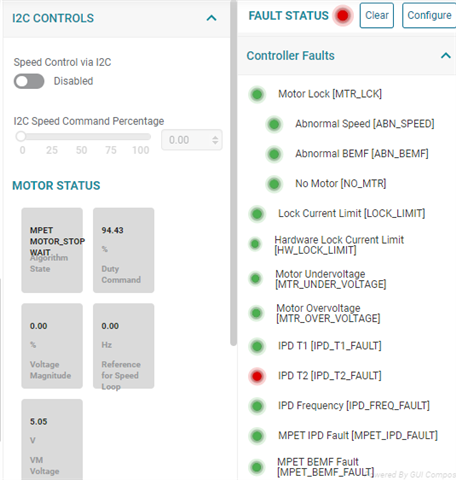Image resolution: width=456 pixels, height=480 pixels.
Task: Select the Algorithm State status tile
Action: click(52, 250)
